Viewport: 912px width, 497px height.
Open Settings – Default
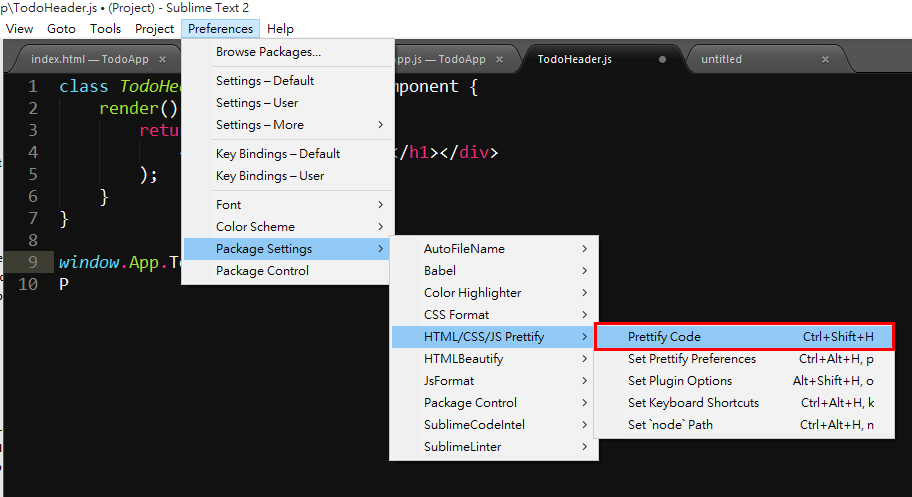[x=288, y=81]
